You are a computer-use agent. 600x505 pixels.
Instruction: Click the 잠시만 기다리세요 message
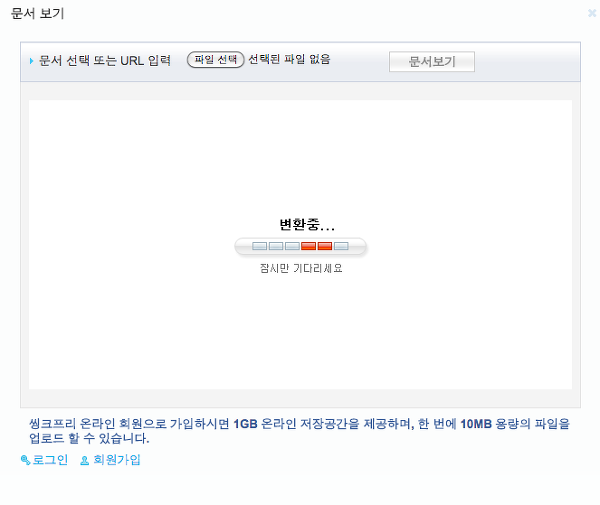click(x=301, y=268)
